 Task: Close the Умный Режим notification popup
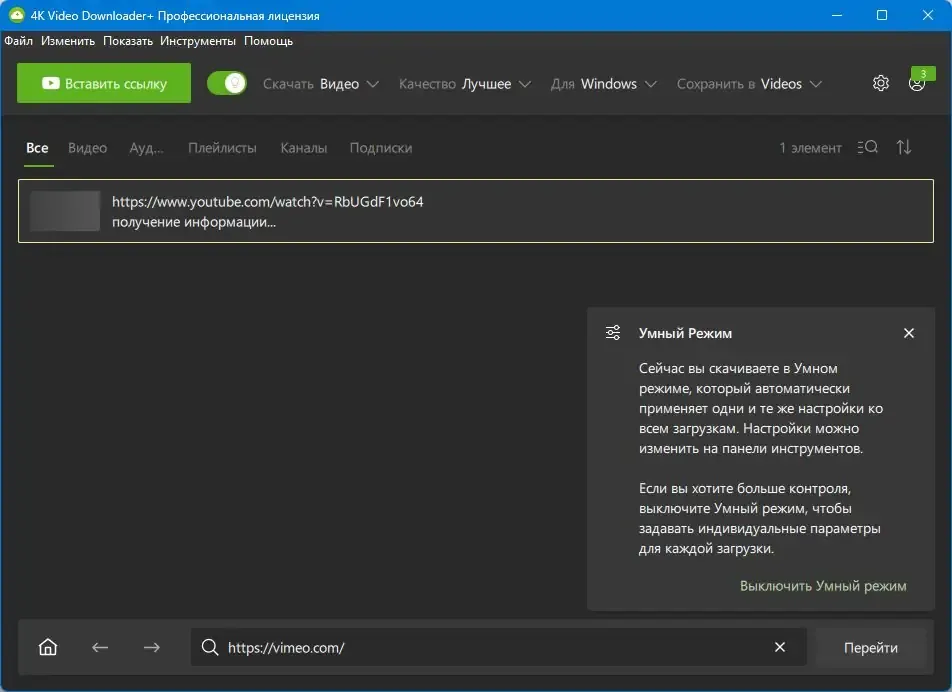point(909,333)
